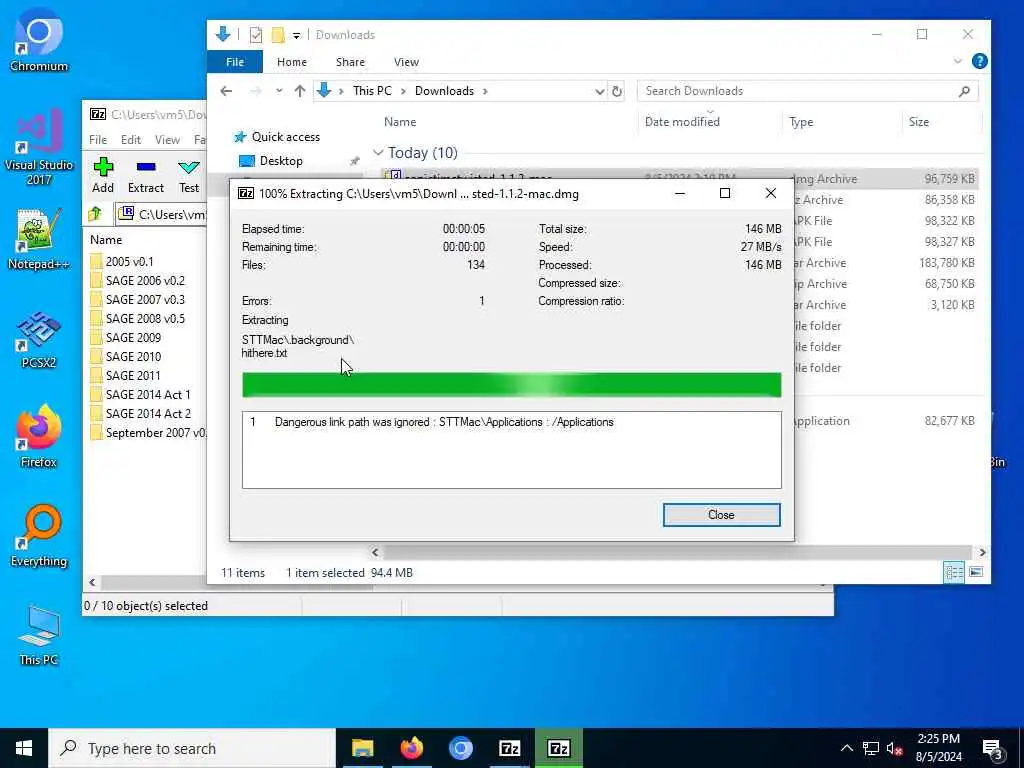Sort by the Type column header
This screenshot has height=768, width=1024.
tap(801, 121)
